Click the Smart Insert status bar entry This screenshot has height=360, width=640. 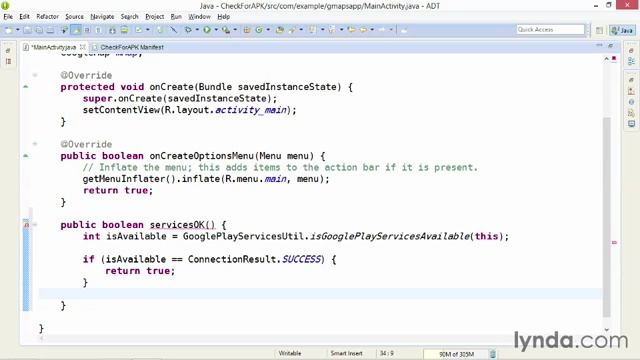pos(346,353)
